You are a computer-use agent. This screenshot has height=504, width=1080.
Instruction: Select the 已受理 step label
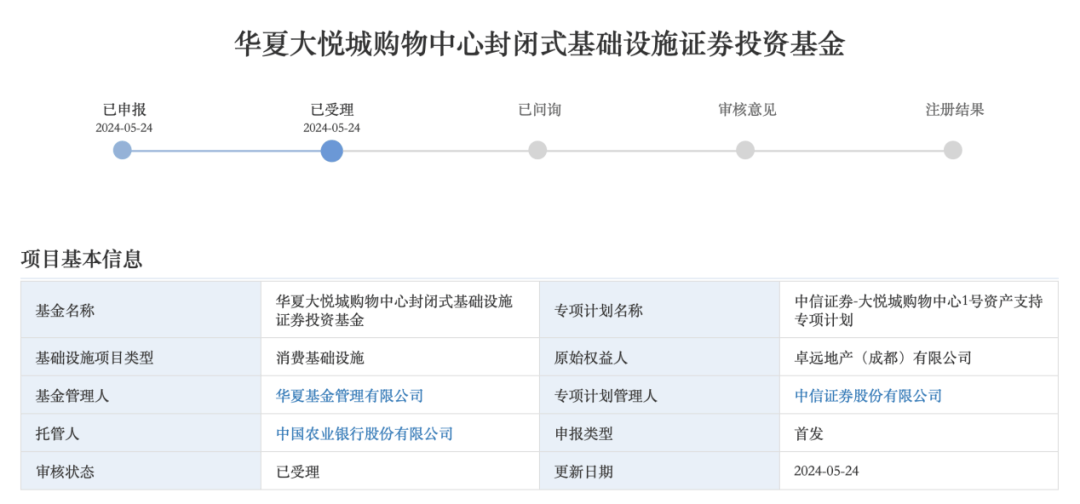[331, 109]
